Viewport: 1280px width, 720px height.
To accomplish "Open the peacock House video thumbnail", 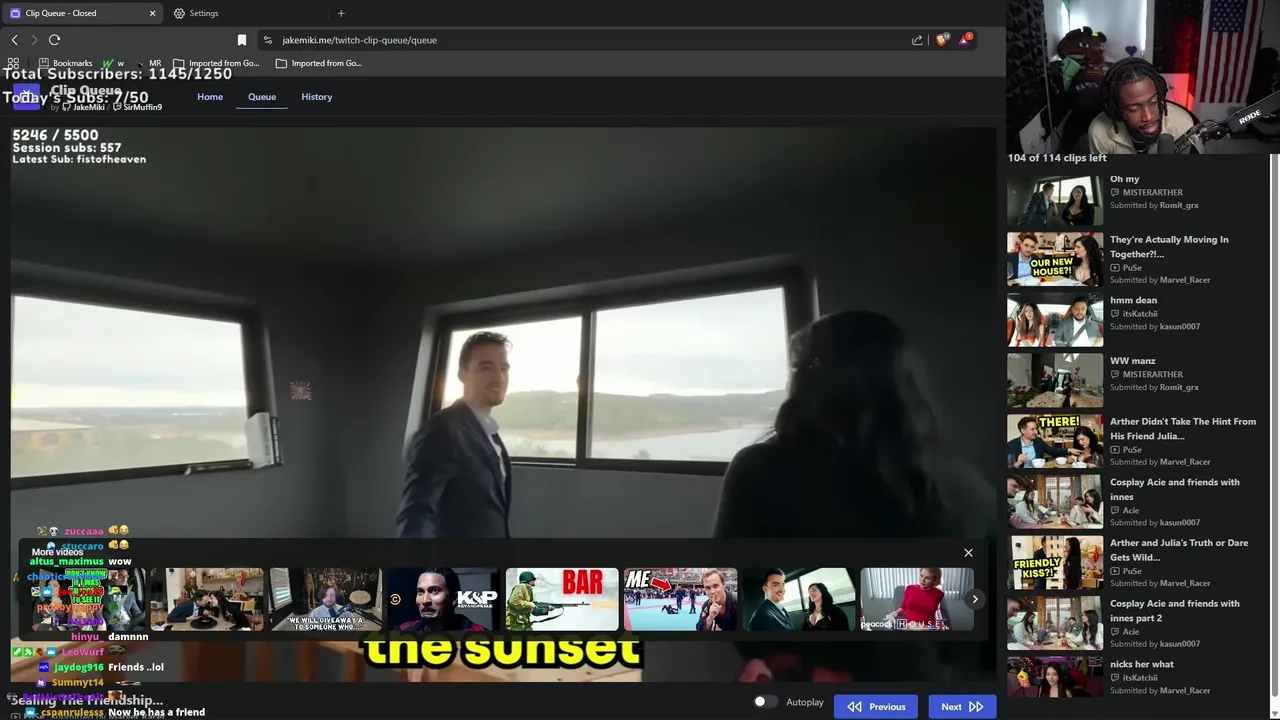I will point(917,599).
